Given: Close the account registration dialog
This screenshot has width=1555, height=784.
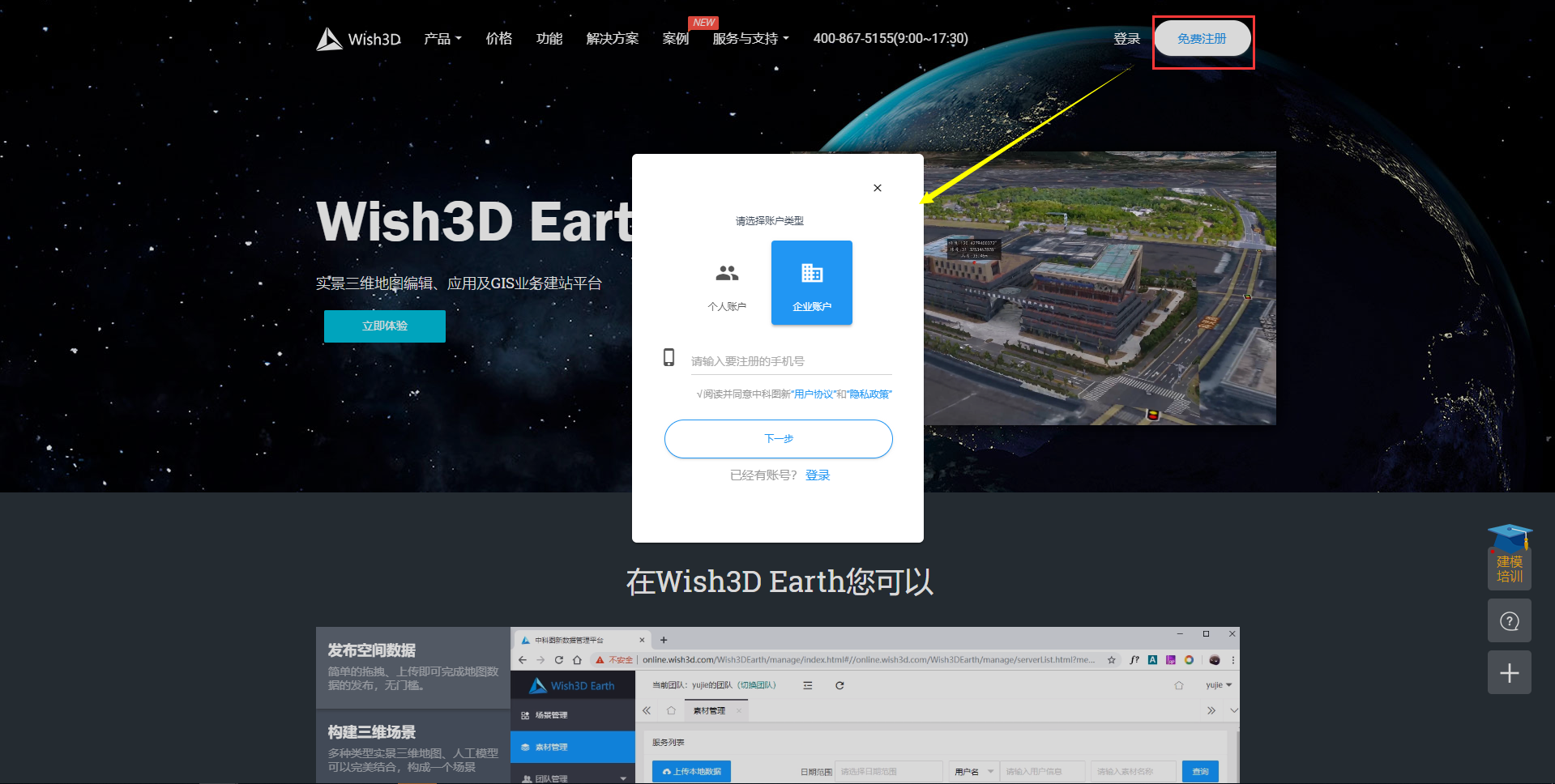Looking at the screenshot, I should coord(877,188).
